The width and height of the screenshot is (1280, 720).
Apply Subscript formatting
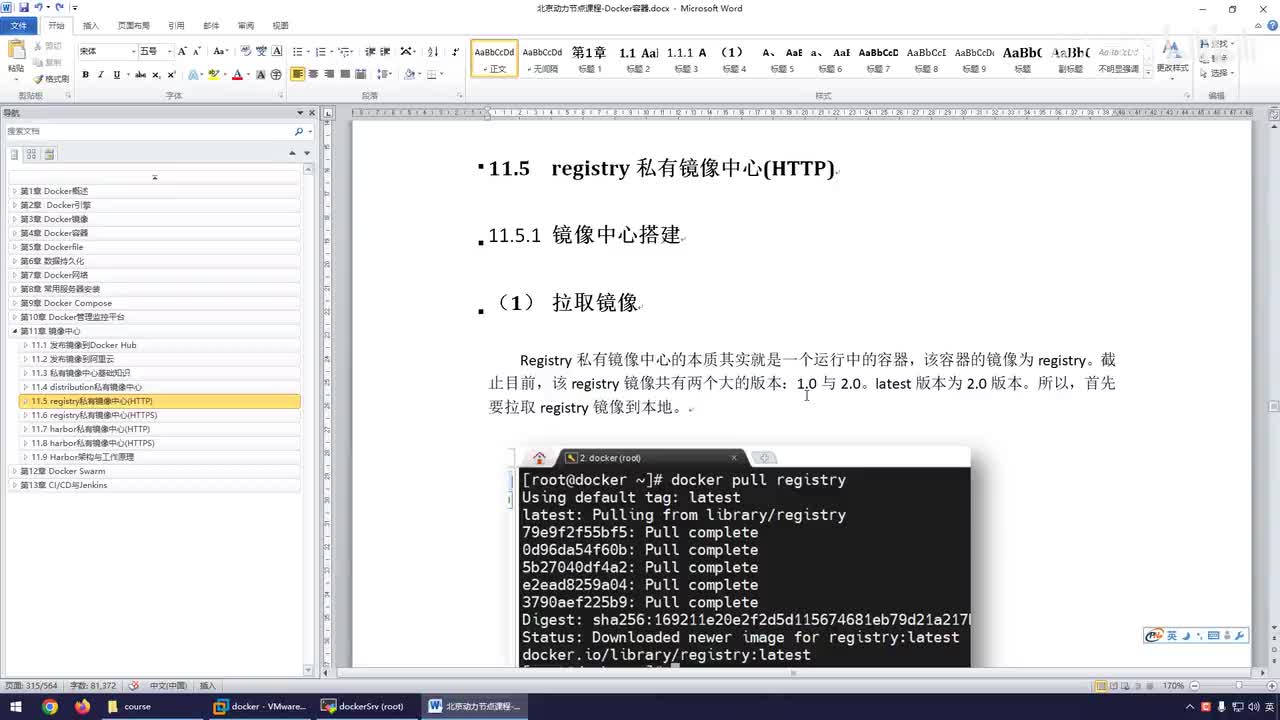click(x=156, y=75)
